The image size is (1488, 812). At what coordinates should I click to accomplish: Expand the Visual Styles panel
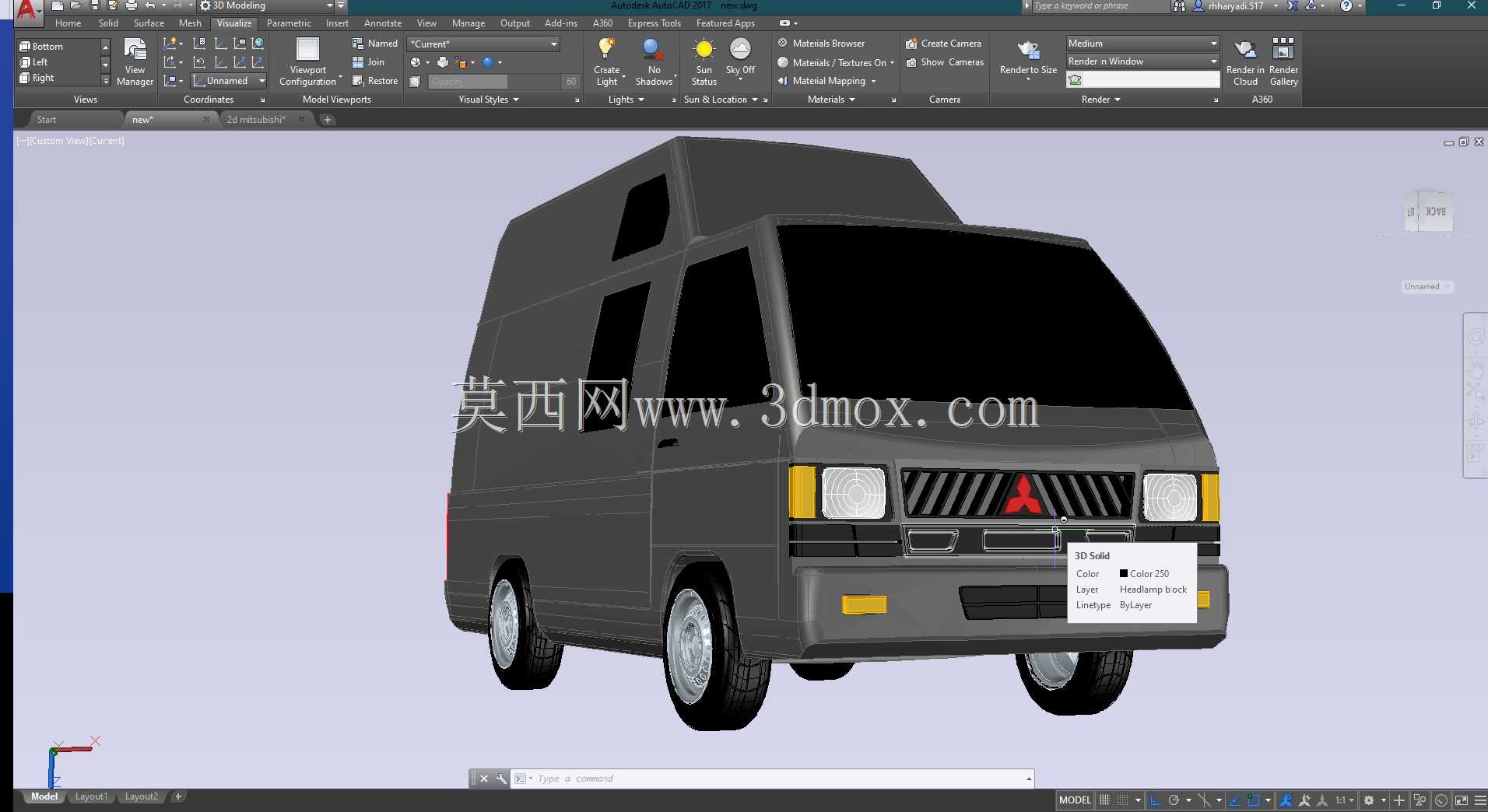pyautogui.click(x=489, y=100)
